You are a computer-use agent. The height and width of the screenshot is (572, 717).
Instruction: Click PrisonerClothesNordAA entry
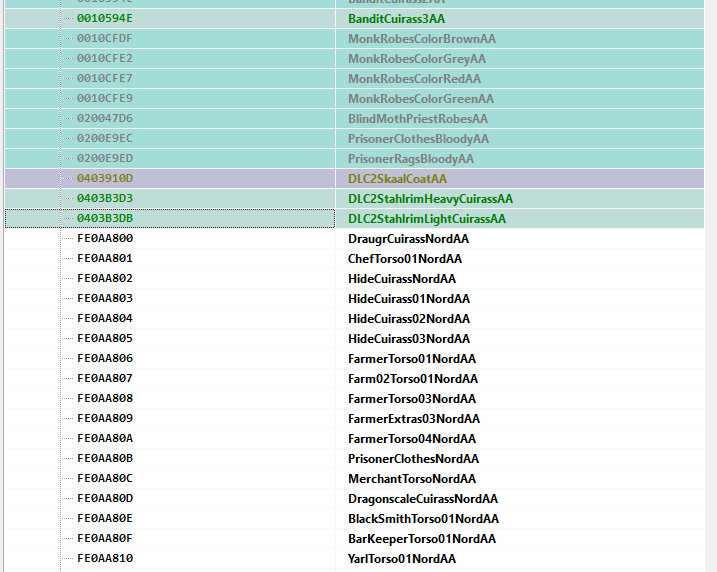413,459
